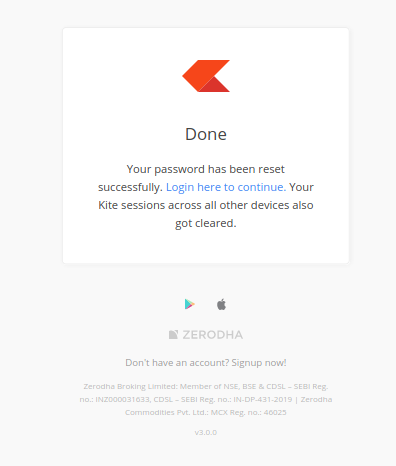The width and height of the screenshot is (396, 466).
Task: Click the "Don't have an account?" text
Action: click(x=177, y=363)
